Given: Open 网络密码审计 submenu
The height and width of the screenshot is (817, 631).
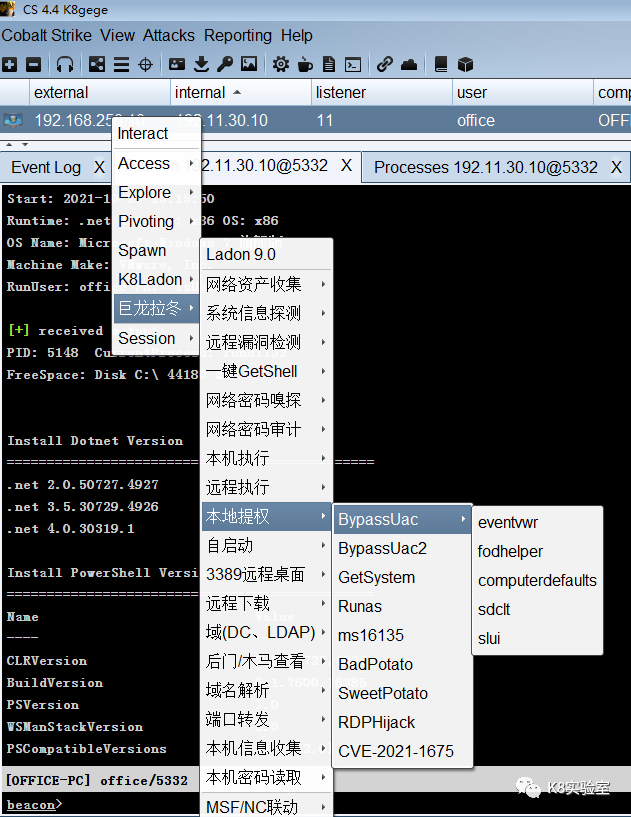Looking at the screenshot, I should click(266, 430).
